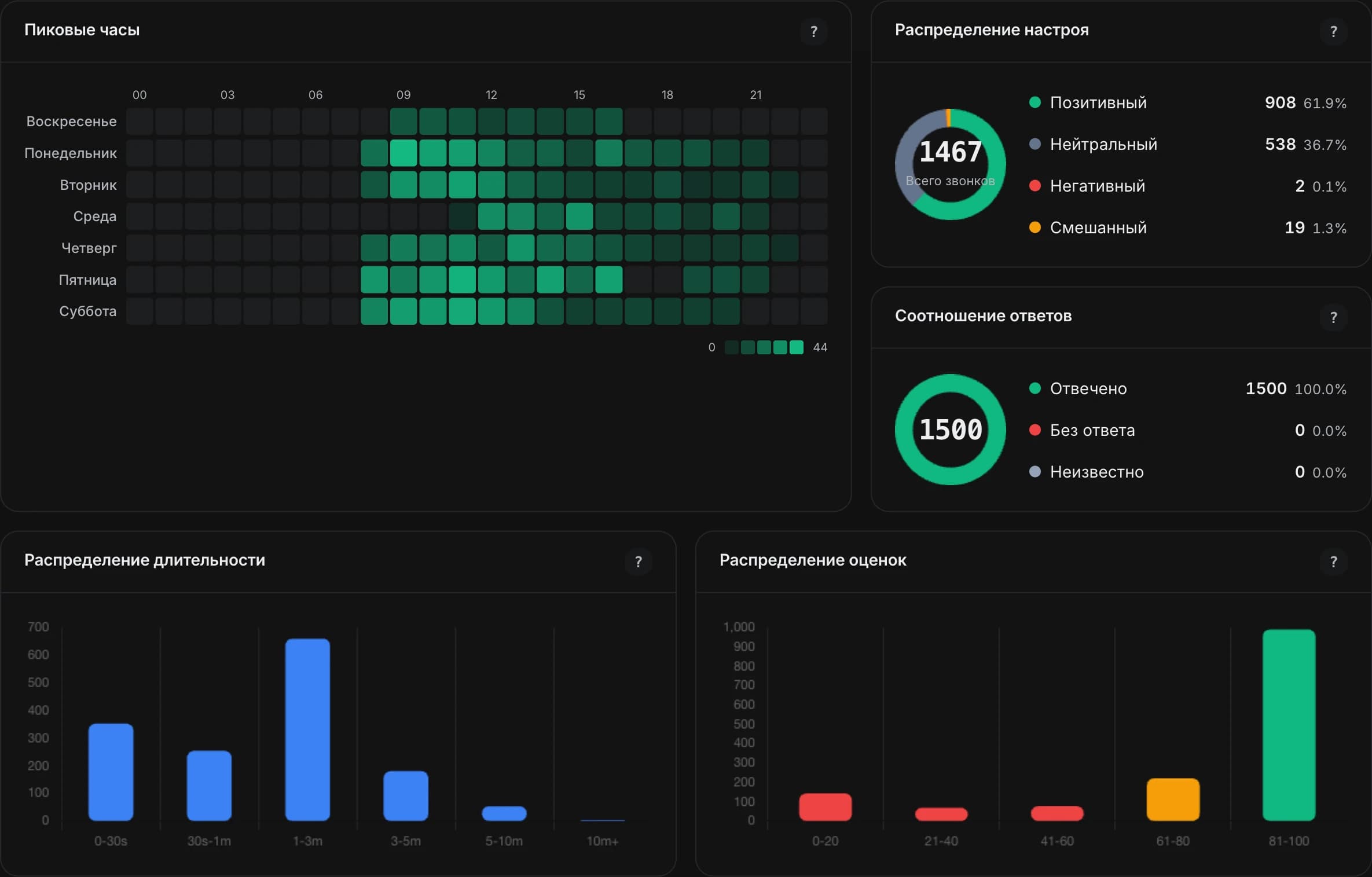Open help icon for Распределение настроя panel

tap(1333, 31)
